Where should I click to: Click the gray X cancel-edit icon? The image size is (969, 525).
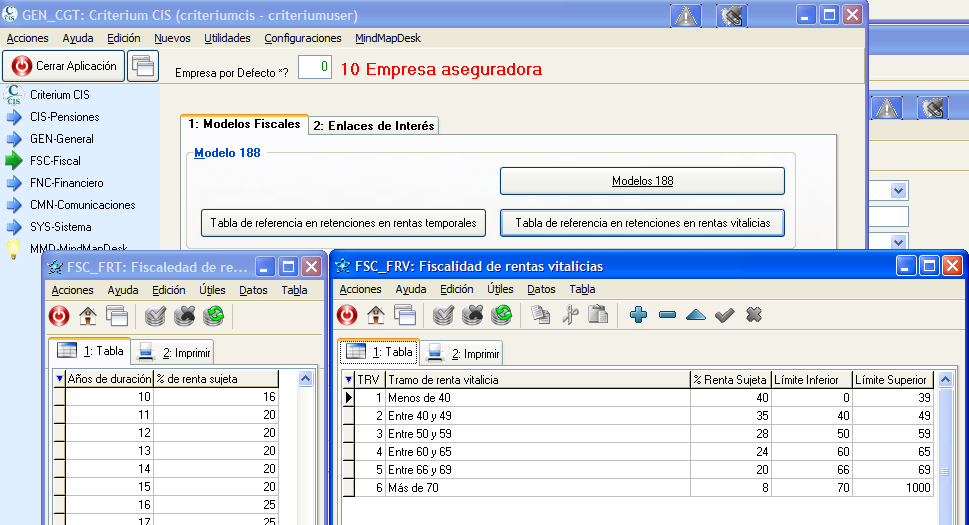pyautogui.click(x=754, y=315)
